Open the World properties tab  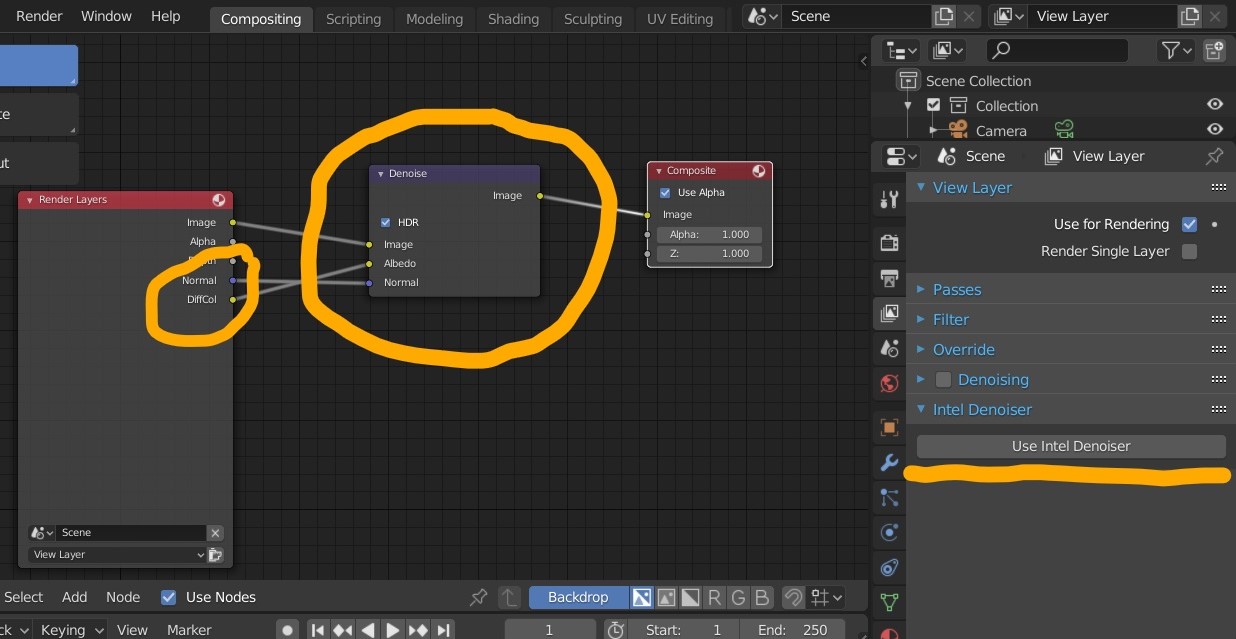coord(888,383)
